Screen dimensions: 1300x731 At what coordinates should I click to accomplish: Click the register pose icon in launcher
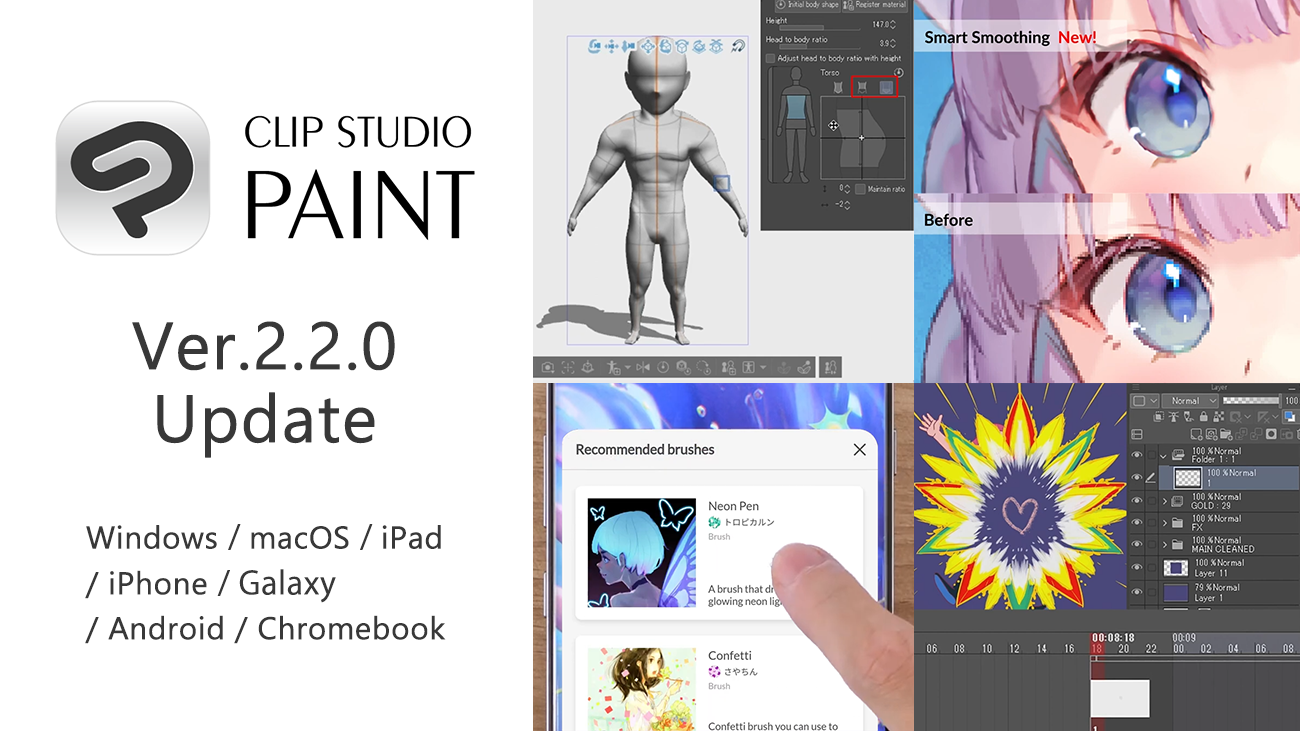(612, 367)
